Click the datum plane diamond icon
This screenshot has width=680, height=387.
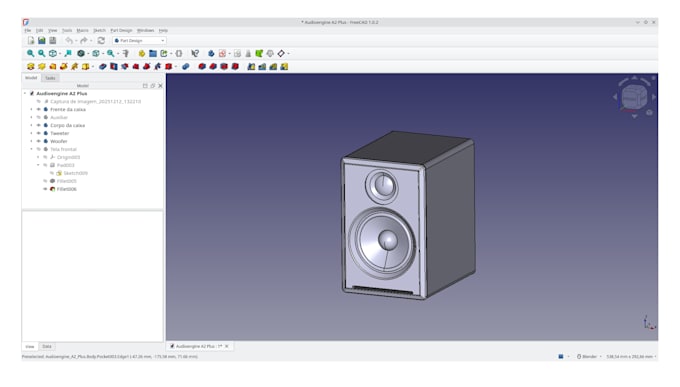(281, 53)
